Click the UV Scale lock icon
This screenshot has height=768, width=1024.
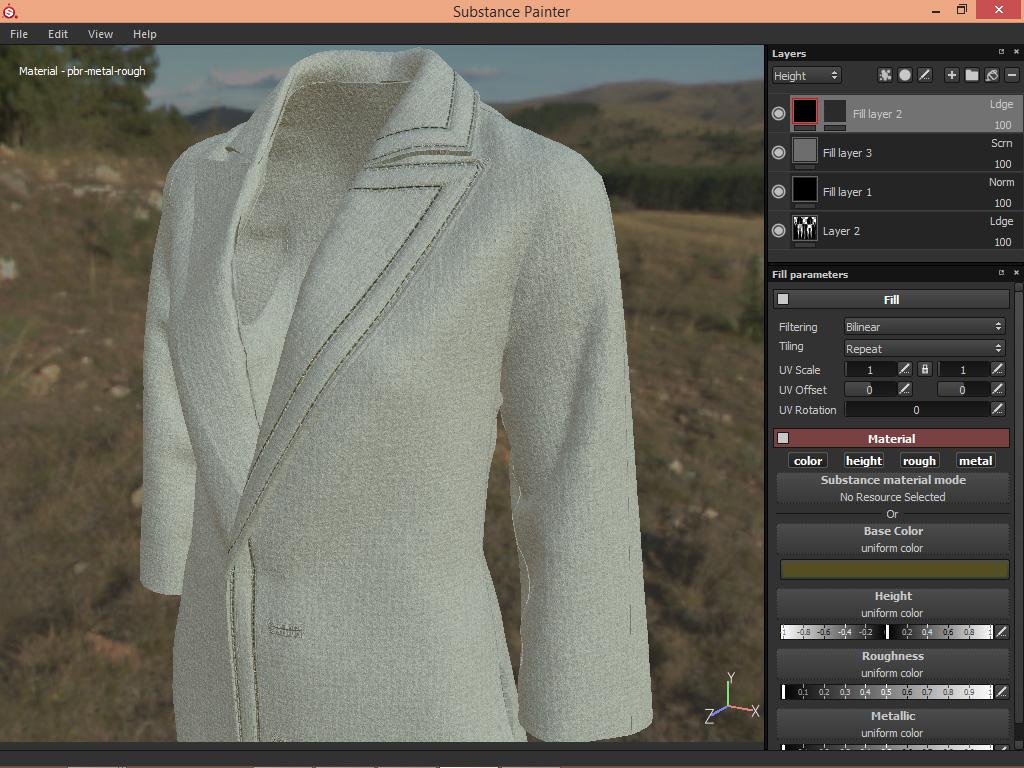click(x=925, y=370)
